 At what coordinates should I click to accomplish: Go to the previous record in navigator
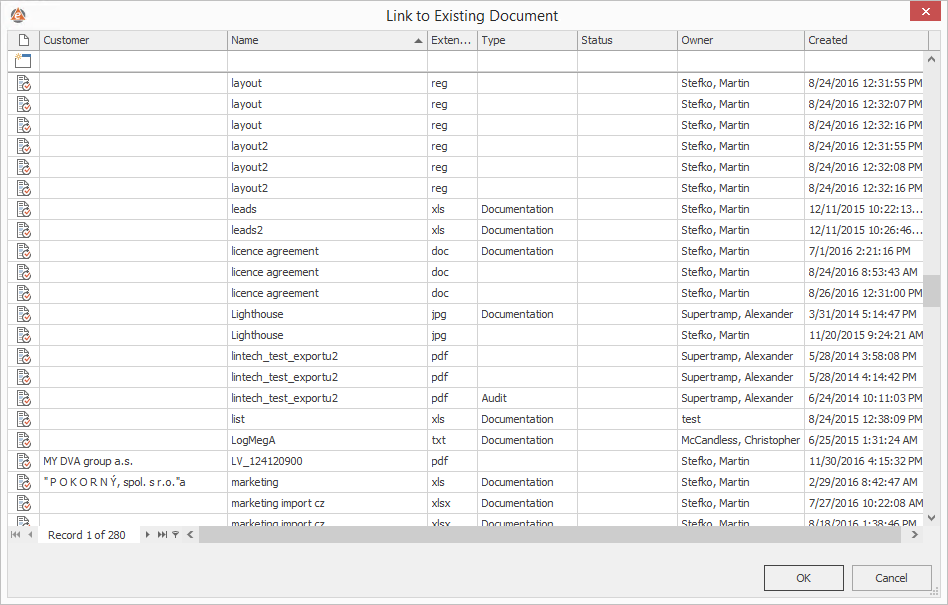coord(30,534)
